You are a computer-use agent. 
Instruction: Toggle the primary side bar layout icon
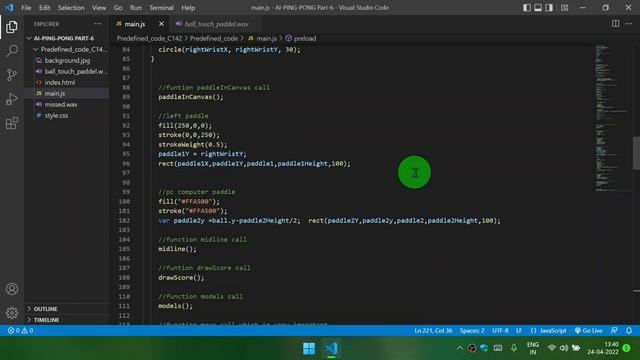[x=527, y=7]
